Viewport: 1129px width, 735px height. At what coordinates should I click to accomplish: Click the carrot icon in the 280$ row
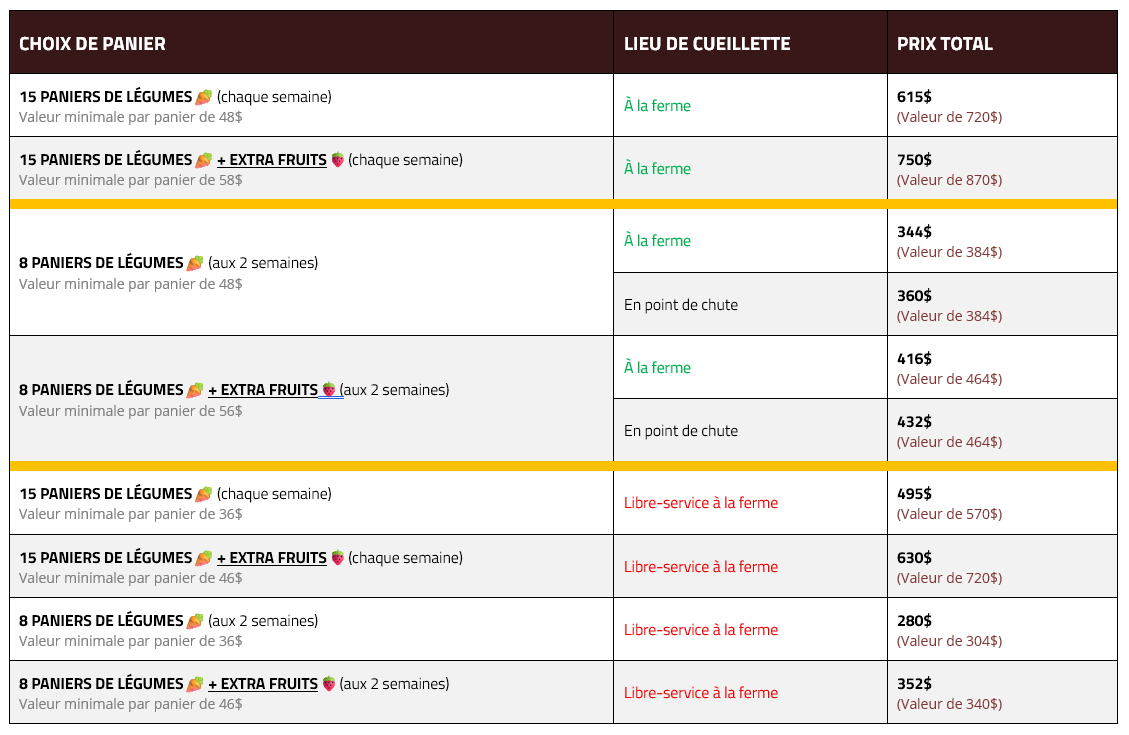195,621
